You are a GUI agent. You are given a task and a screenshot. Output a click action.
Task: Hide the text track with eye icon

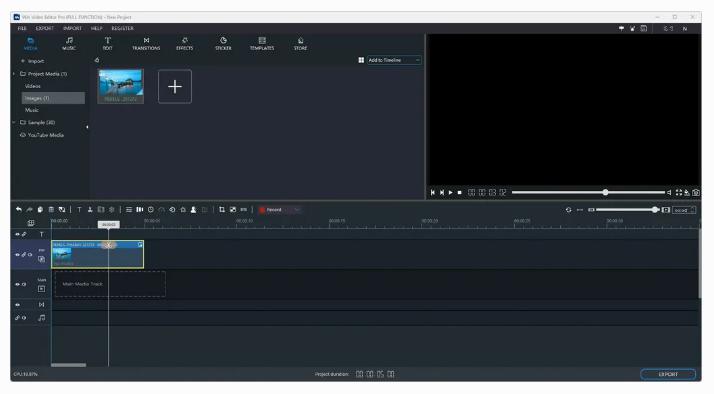click(17, 235)
